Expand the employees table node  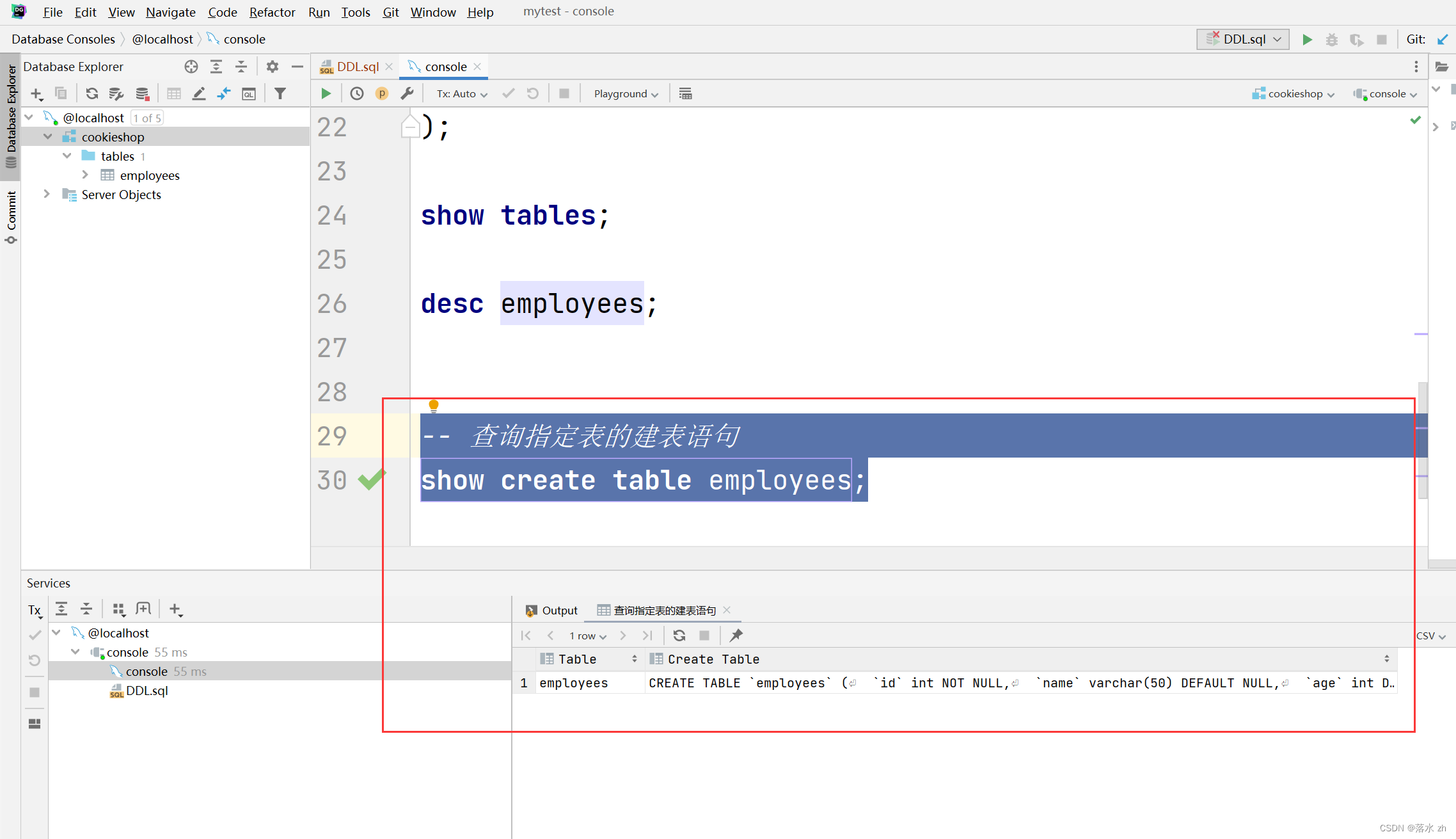(84, 175)
